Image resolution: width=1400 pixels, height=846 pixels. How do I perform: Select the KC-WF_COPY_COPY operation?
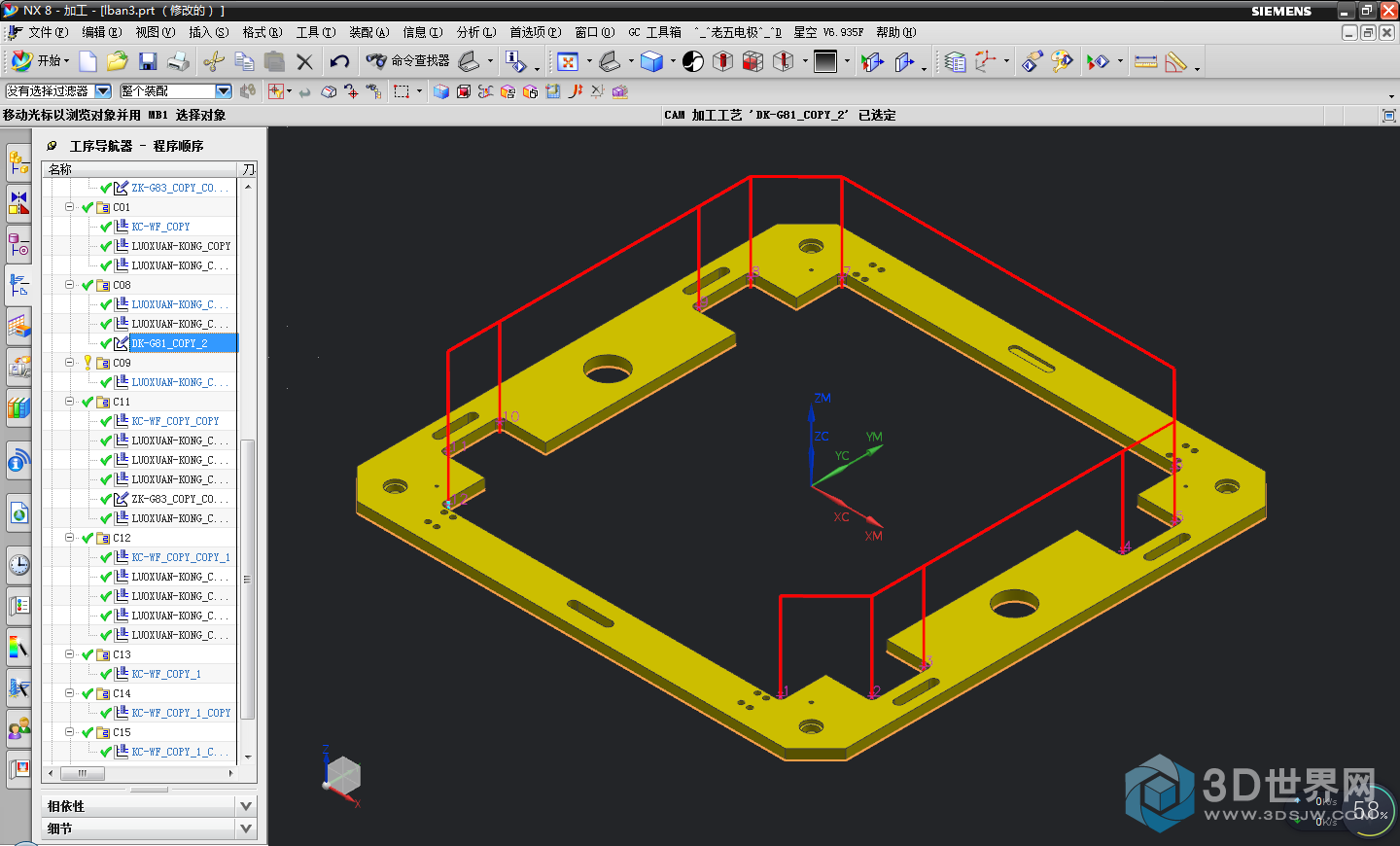point(175,421)
